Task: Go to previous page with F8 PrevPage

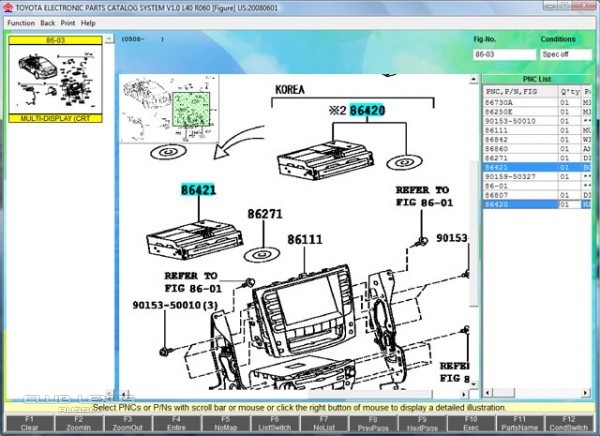Action: 374,423
